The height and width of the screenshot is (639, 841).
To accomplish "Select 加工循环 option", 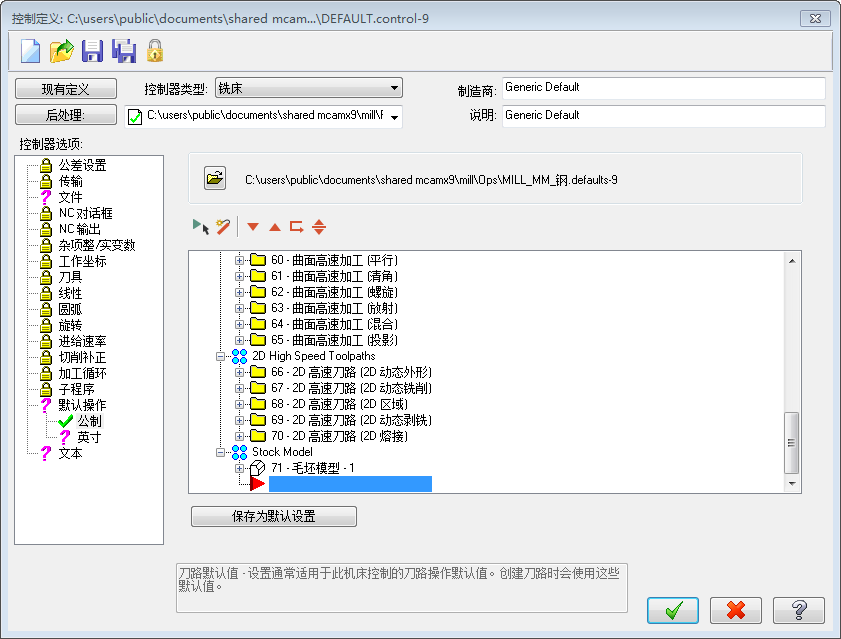I will [82, 373].
